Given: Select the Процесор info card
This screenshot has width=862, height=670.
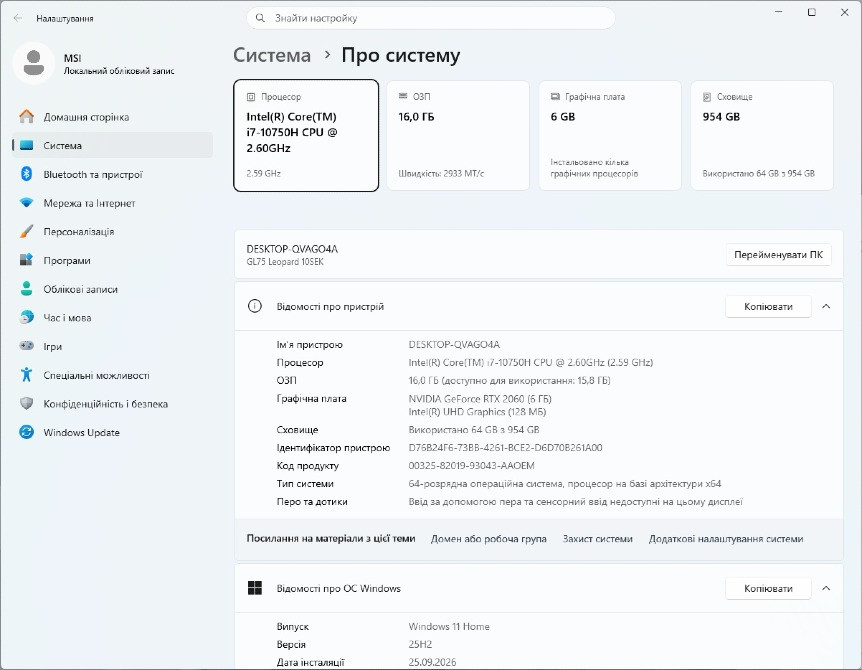Looking at the screenshot, I should [306, 136].
